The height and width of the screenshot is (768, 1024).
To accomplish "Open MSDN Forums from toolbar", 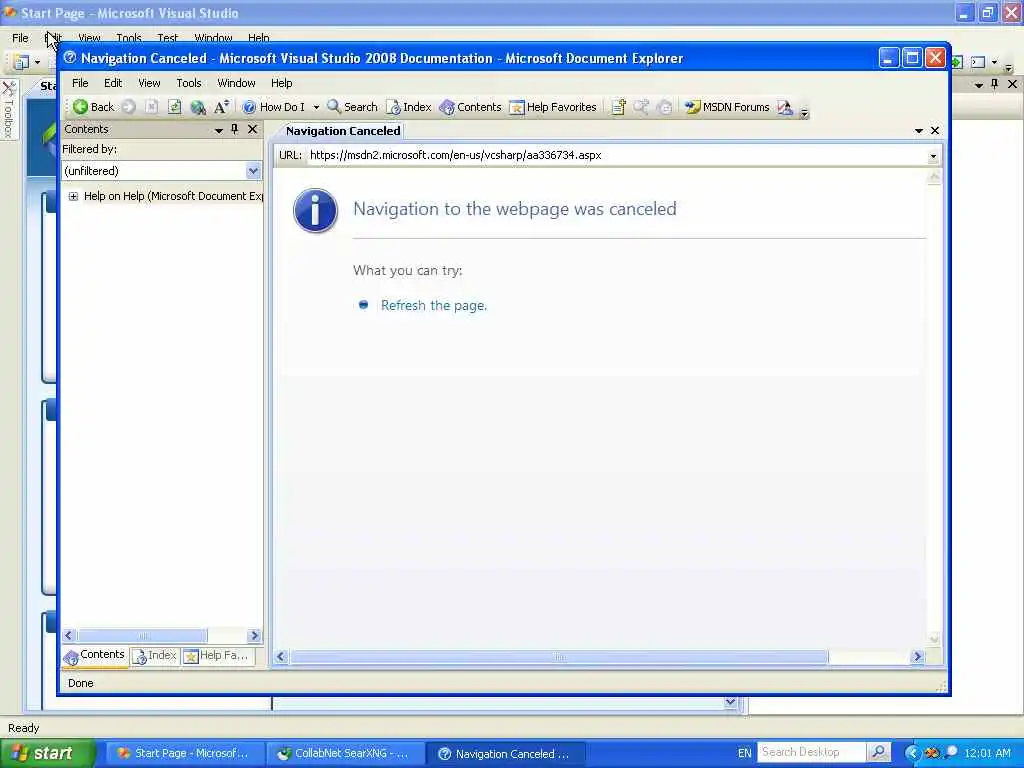I will [727, 107].
